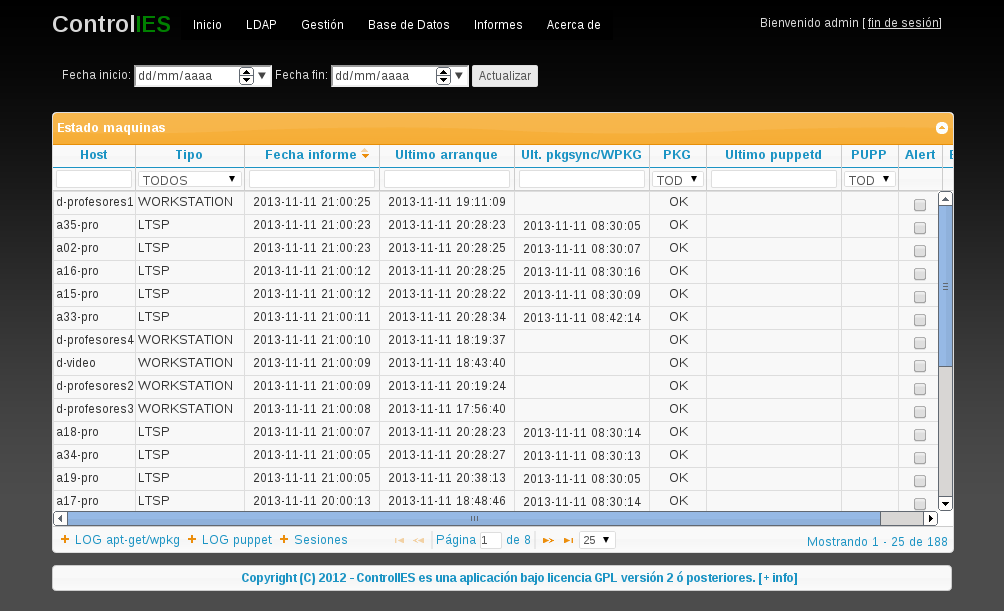Open the Acerca de menu
The height and width of the screenshot is (611, 1004).
pyautogui.click(x=573, y=25)
